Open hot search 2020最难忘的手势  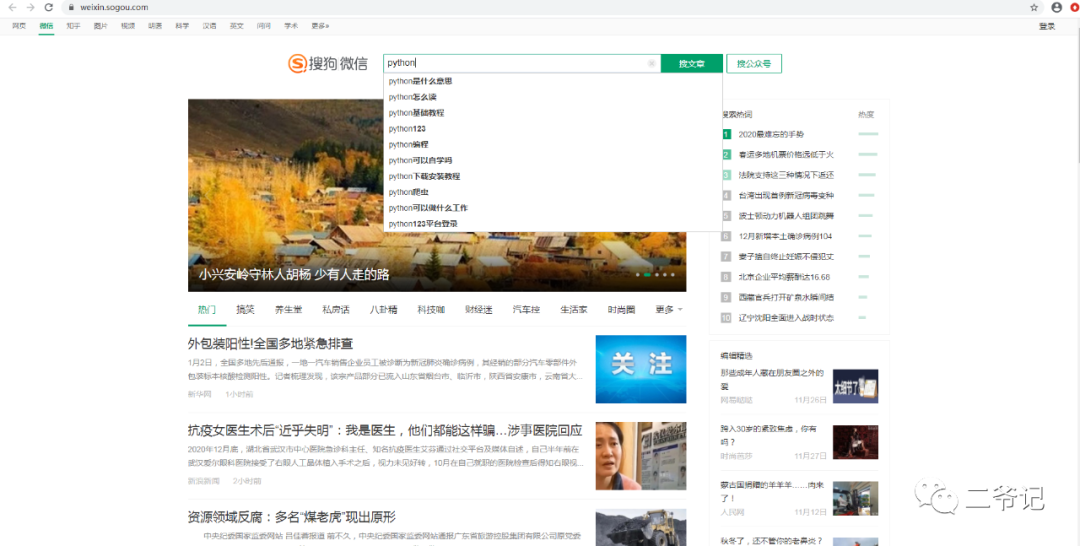point(771,134)
